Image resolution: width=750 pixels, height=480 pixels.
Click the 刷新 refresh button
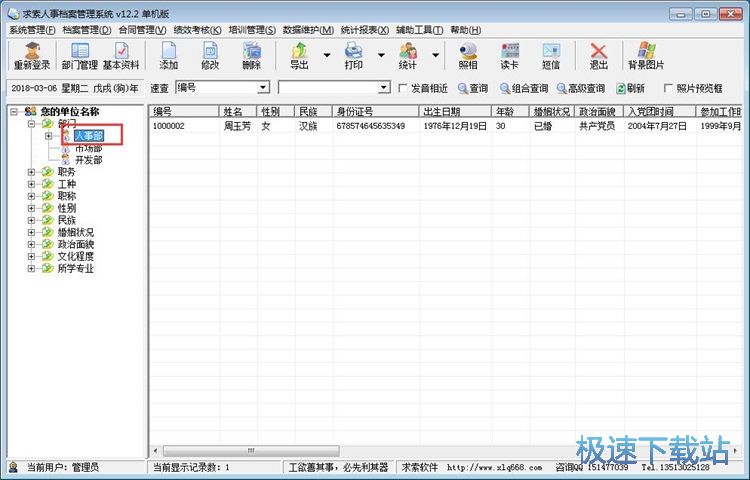630,88
